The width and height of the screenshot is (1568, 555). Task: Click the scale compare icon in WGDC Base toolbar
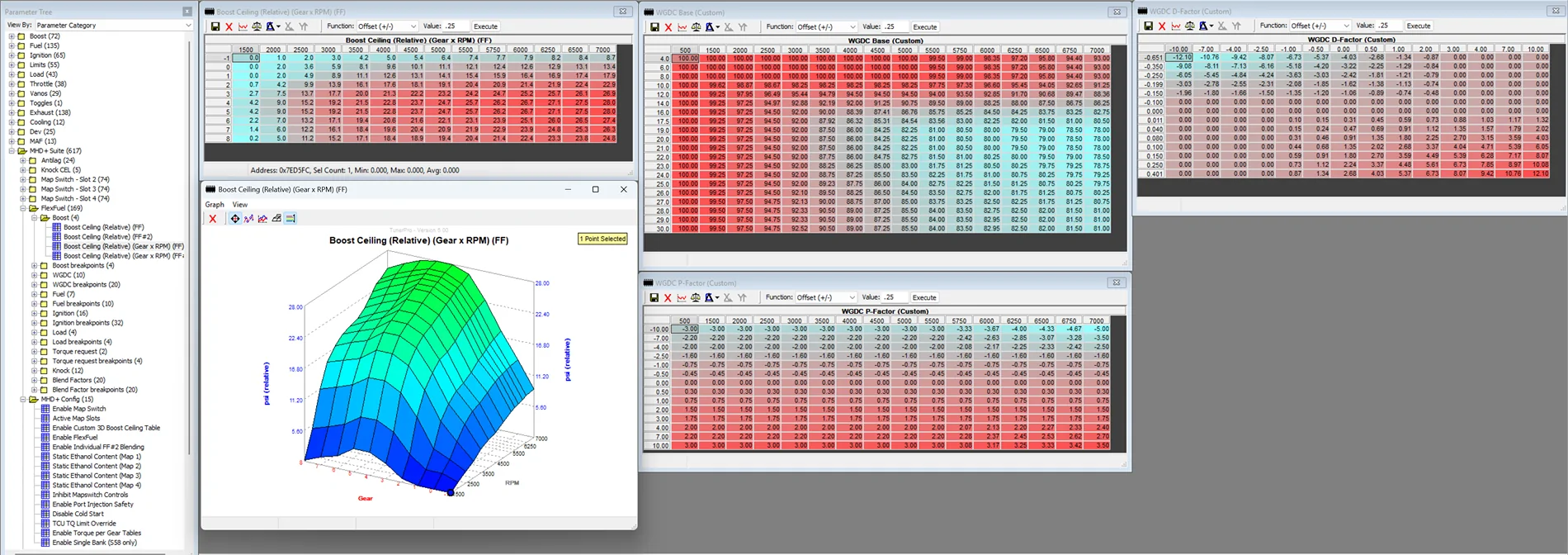(x=696, y=27)
